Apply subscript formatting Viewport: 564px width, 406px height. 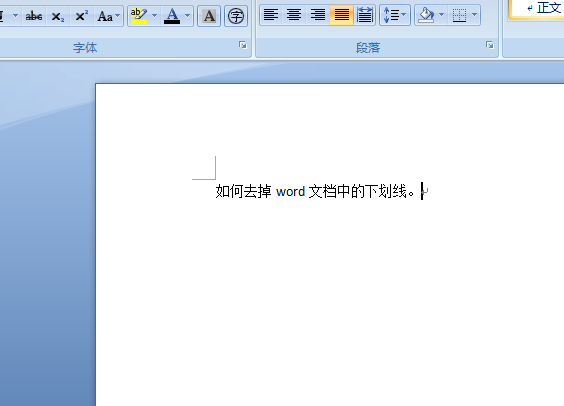coord(58,16)
